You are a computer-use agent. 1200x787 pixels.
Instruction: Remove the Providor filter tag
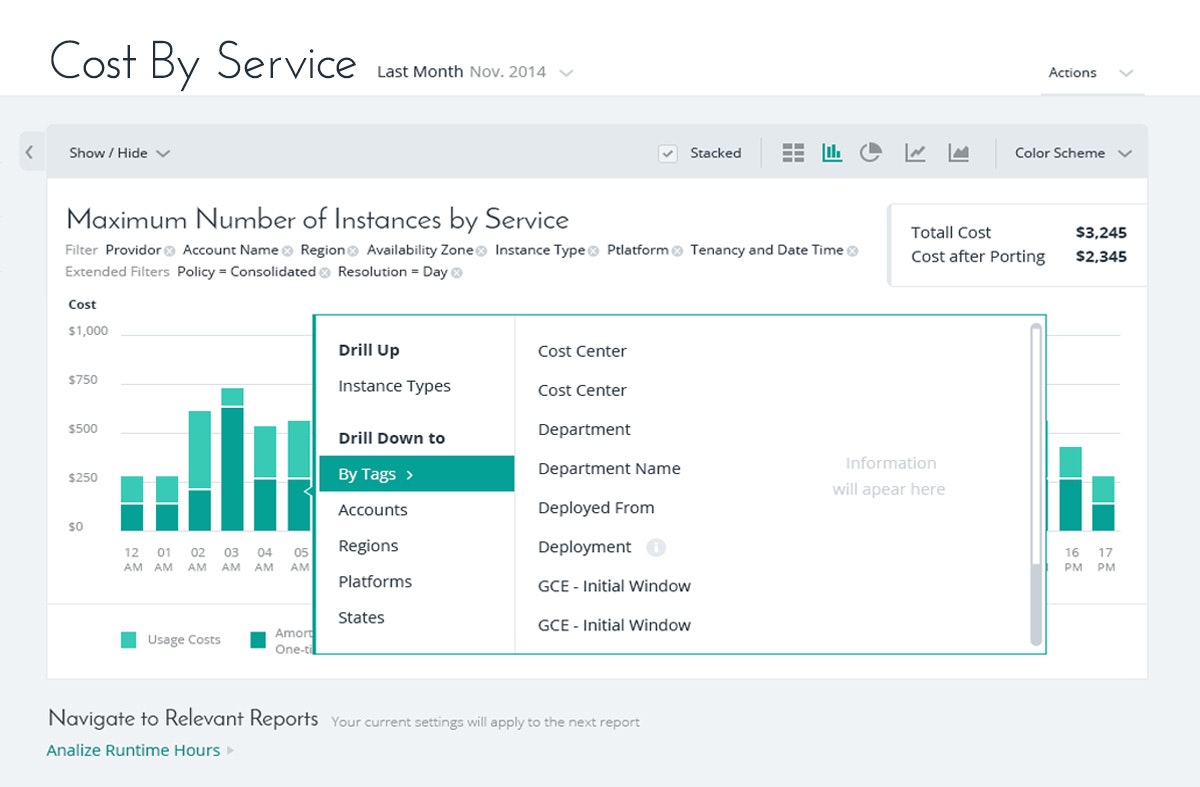[x=170, y=251]
